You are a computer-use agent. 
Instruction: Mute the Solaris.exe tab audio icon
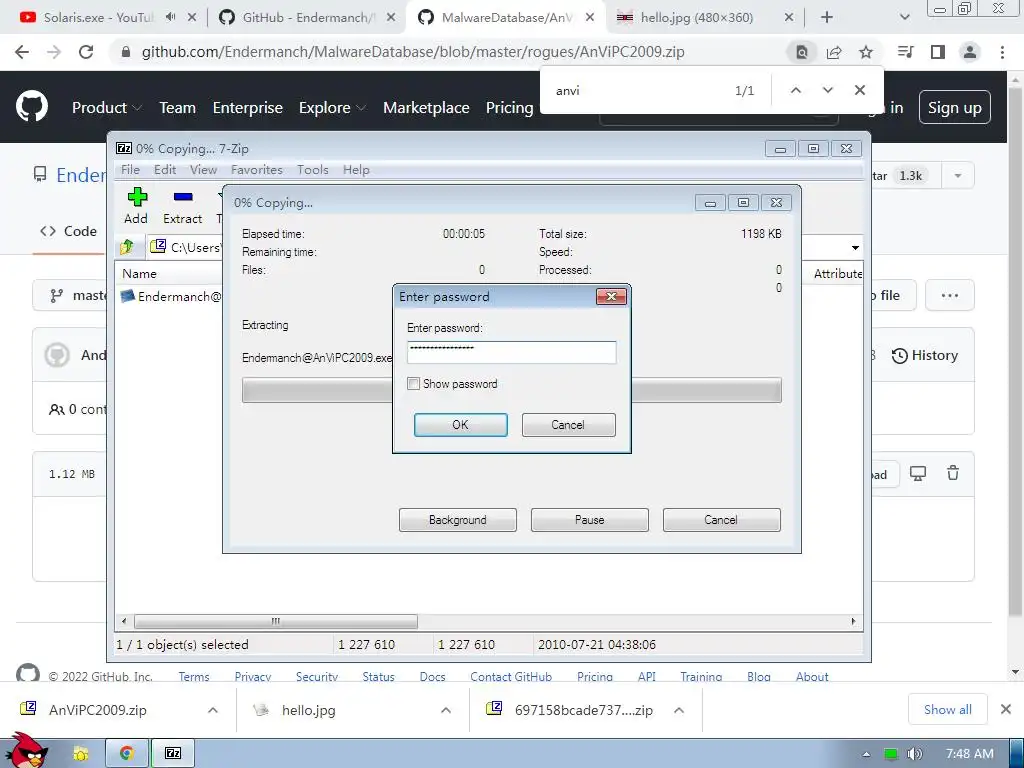coord(170,18)
